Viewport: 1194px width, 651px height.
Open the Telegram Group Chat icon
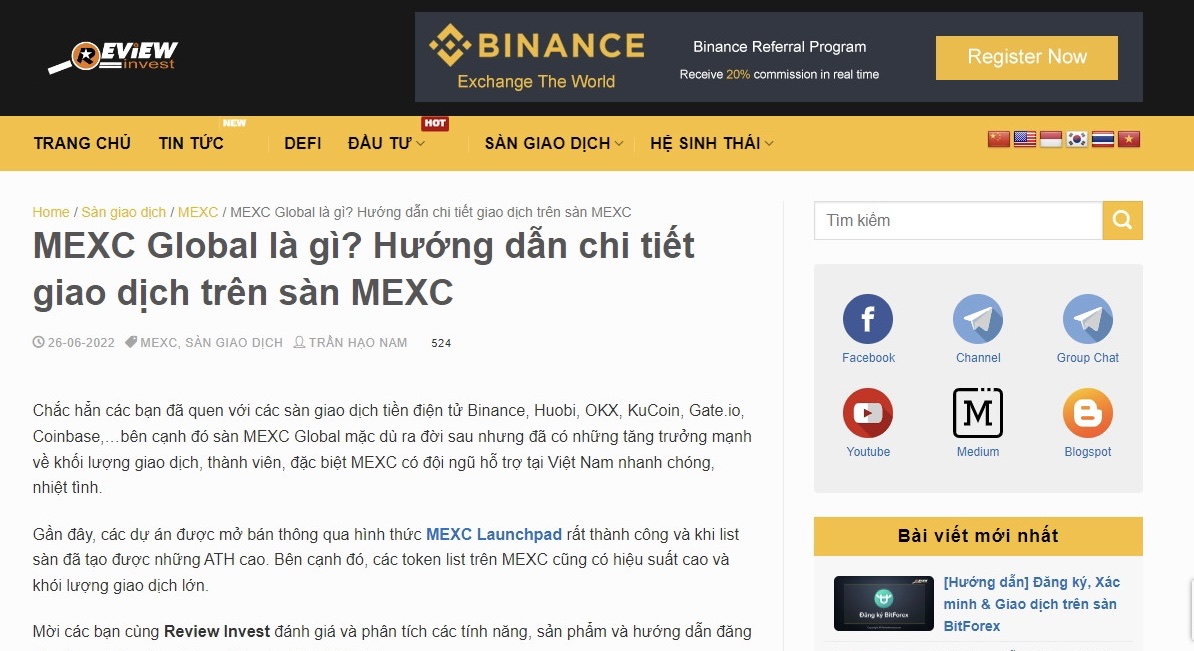[1087, 319]
